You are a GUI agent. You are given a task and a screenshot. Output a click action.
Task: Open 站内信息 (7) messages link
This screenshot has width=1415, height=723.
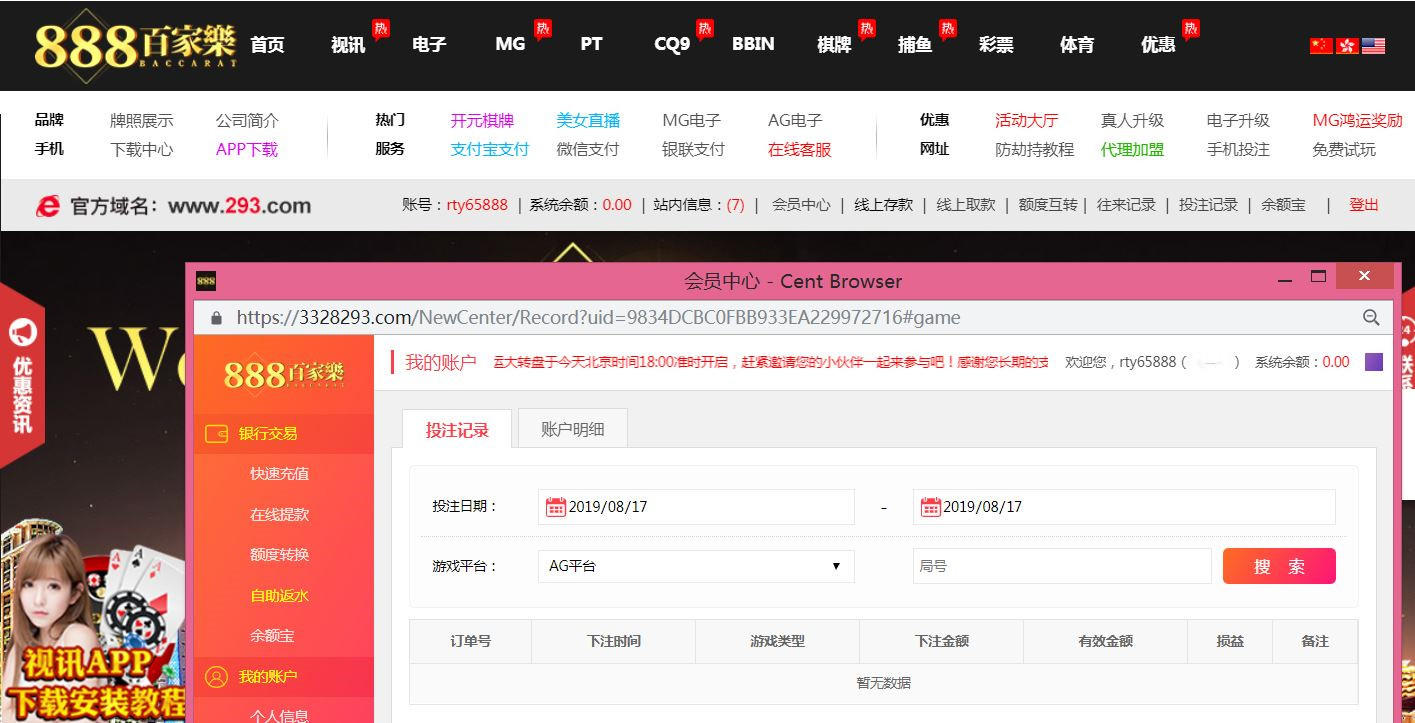pos(699,205)
